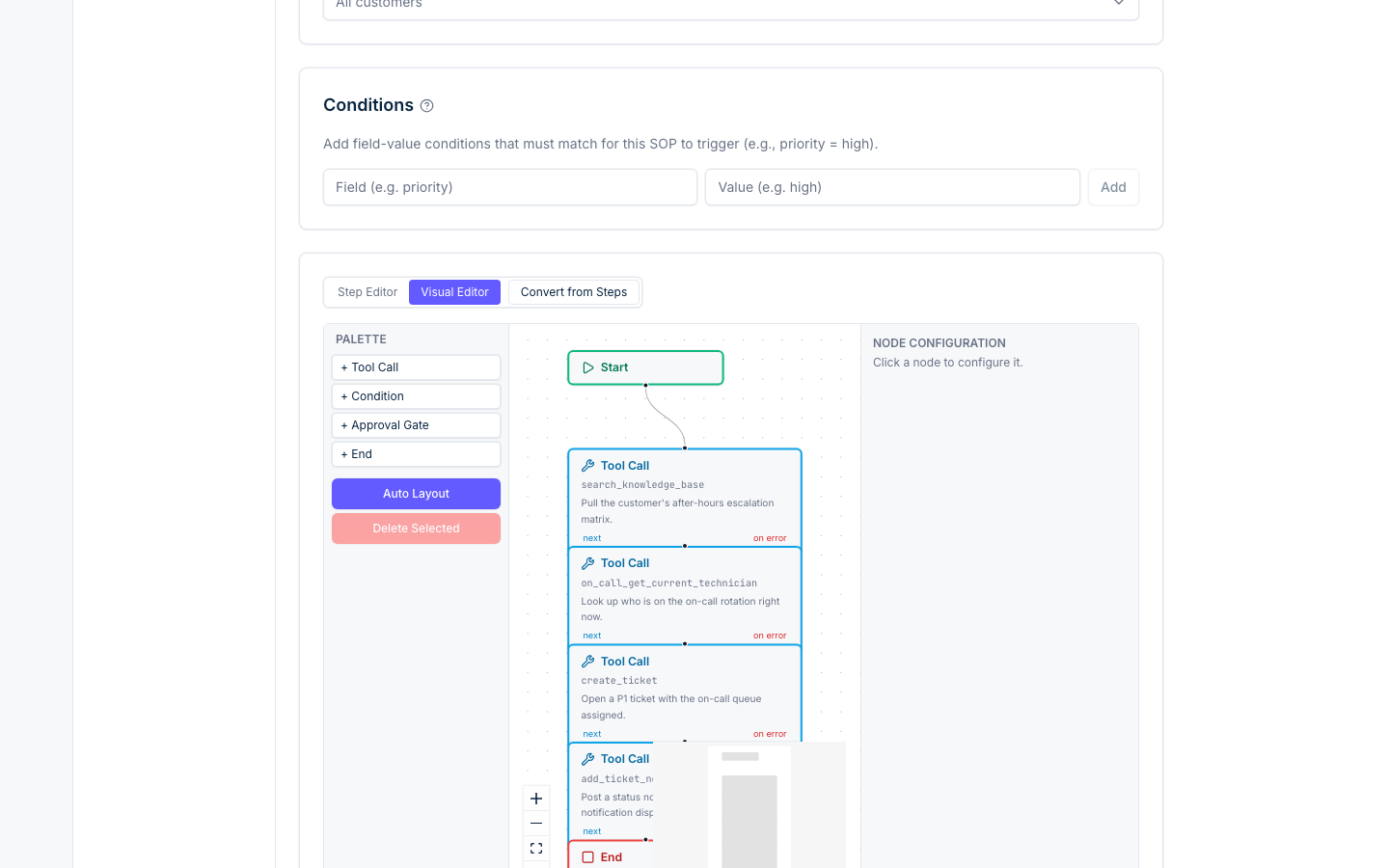Select the search_knowledge_base Tool Call node
This screenshot has height=868, width=1389.
685,498
